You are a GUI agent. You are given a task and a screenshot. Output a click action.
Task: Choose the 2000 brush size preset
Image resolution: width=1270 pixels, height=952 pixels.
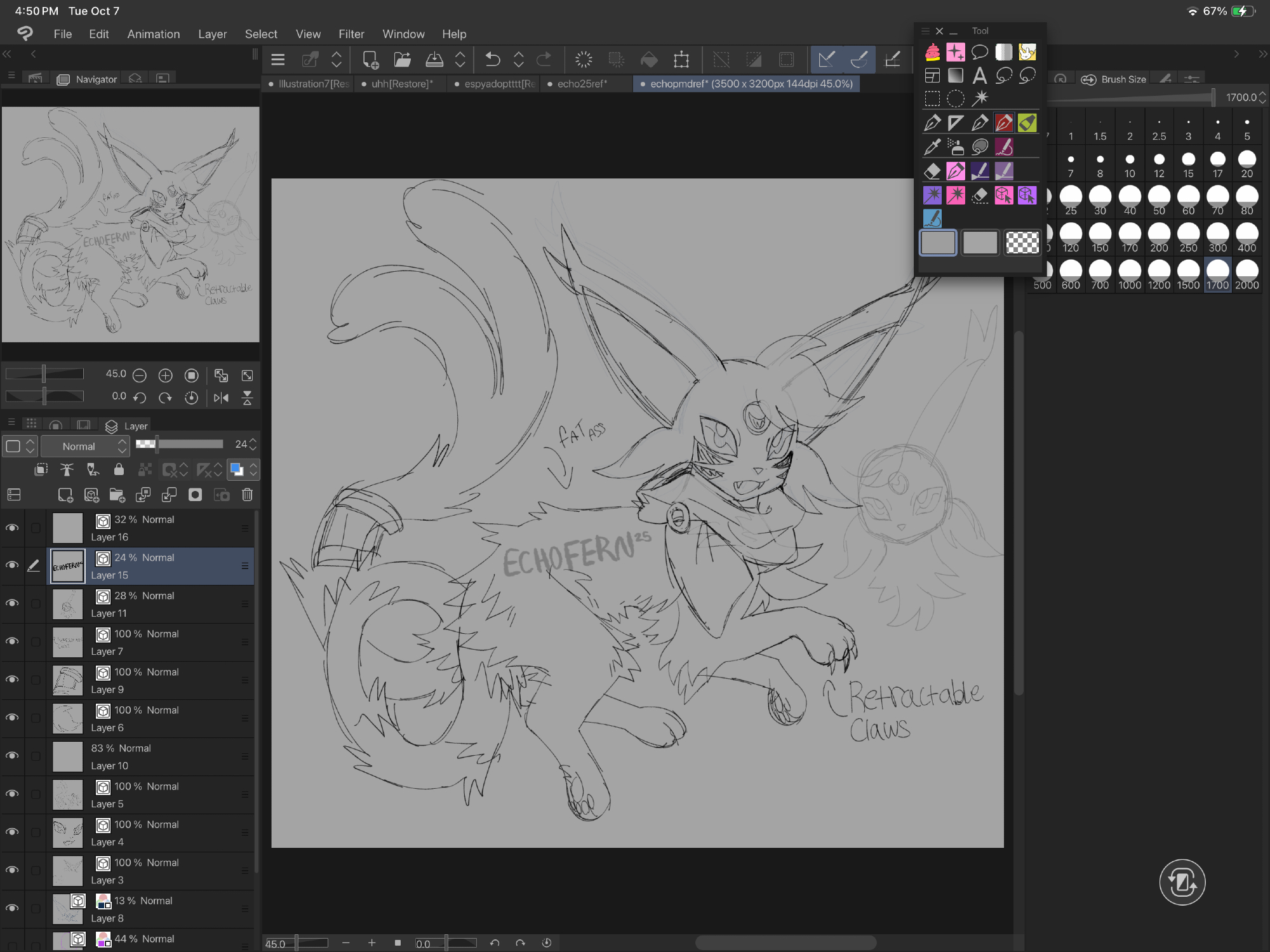pos(1247,276)
